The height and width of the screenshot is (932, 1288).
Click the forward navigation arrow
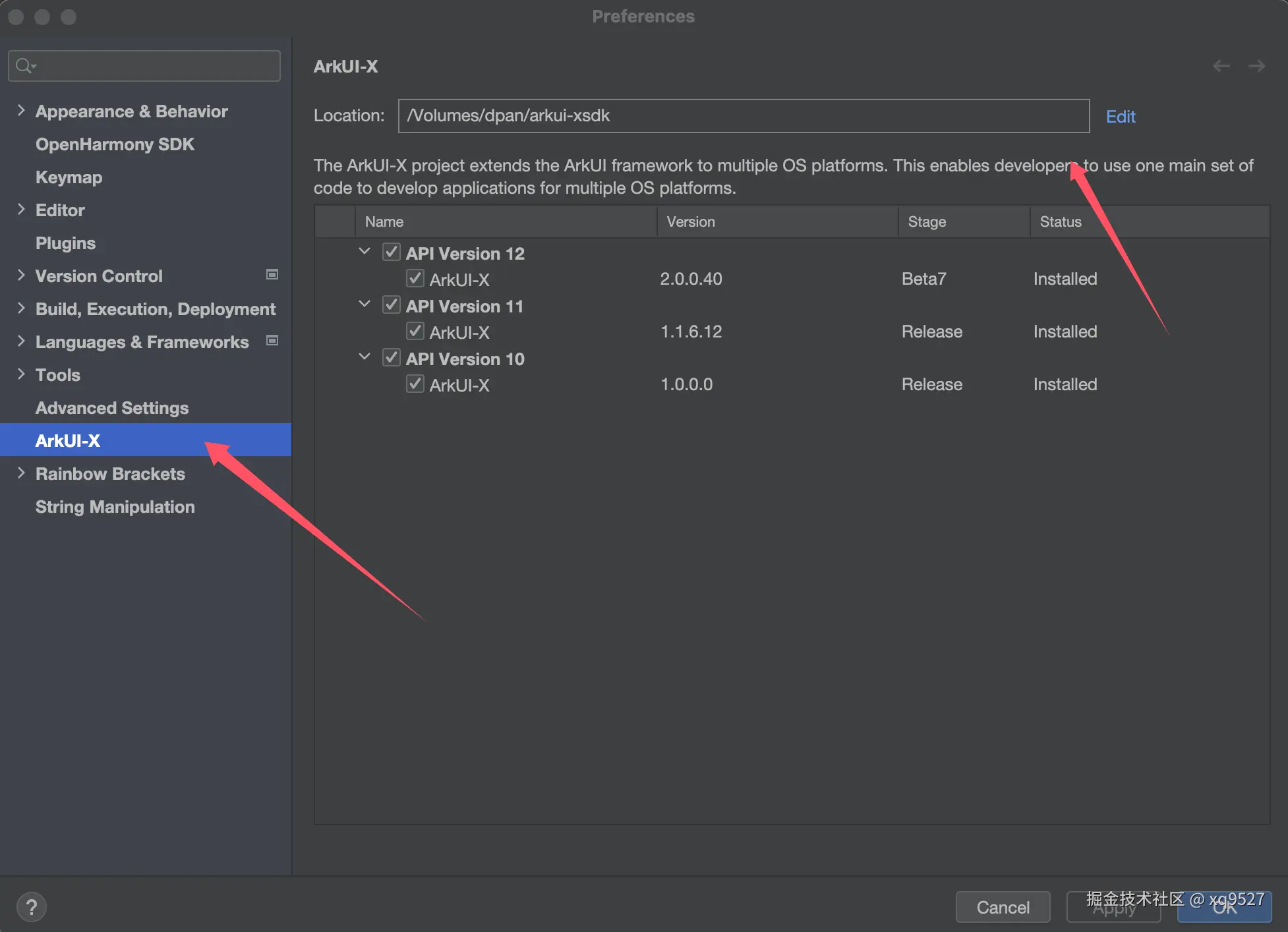tap(1256, 66)
